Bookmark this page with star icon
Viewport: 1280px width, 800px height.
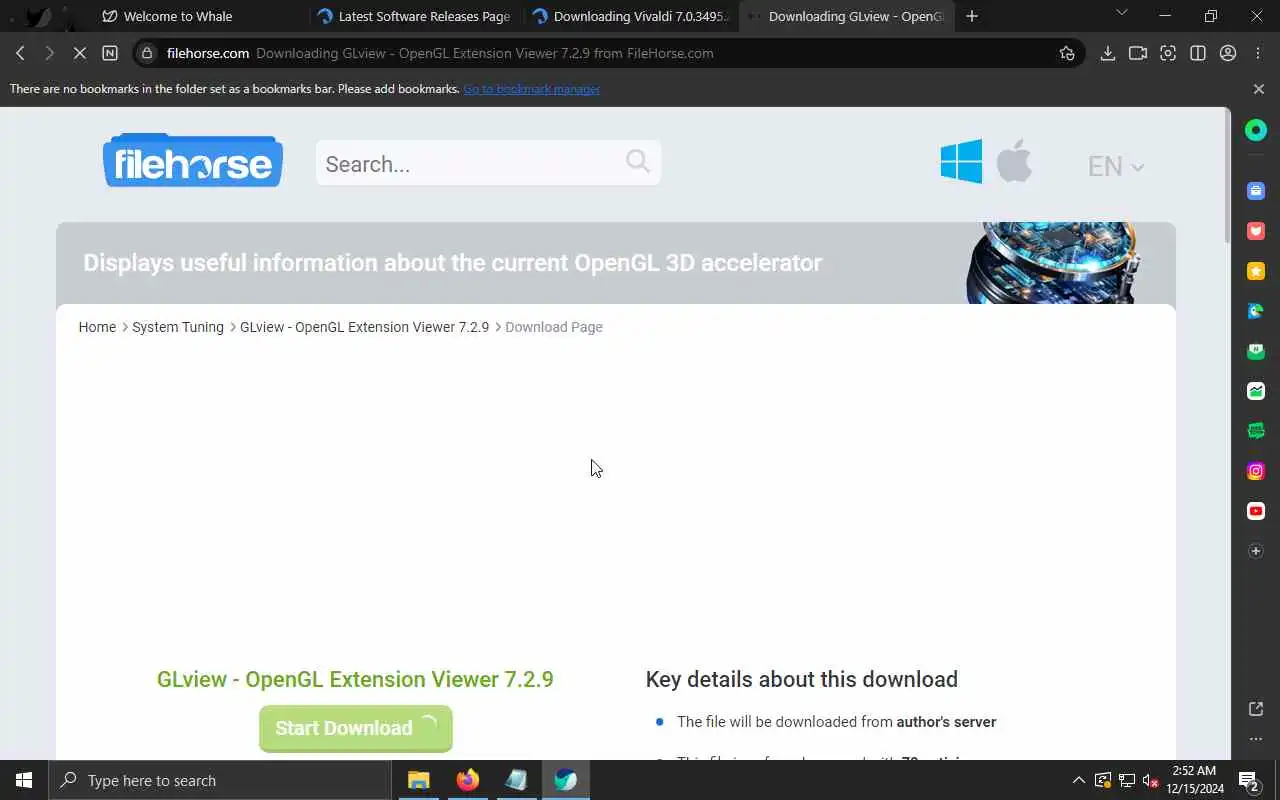(1067, 53)
